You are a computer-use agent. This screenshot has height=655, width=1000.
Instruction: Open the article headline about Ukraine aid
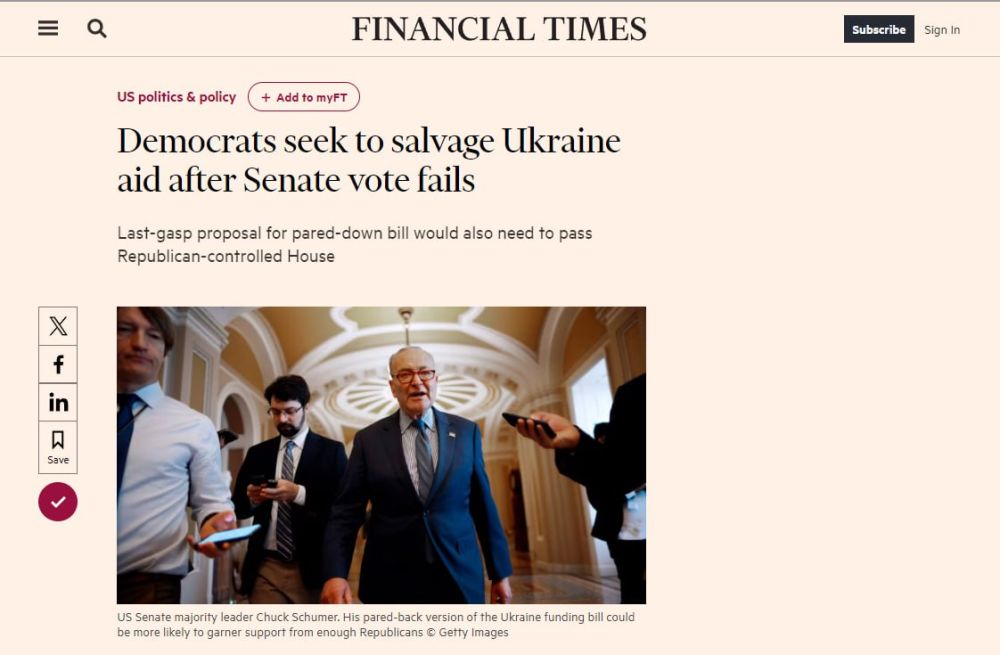(x=368, y=160)
